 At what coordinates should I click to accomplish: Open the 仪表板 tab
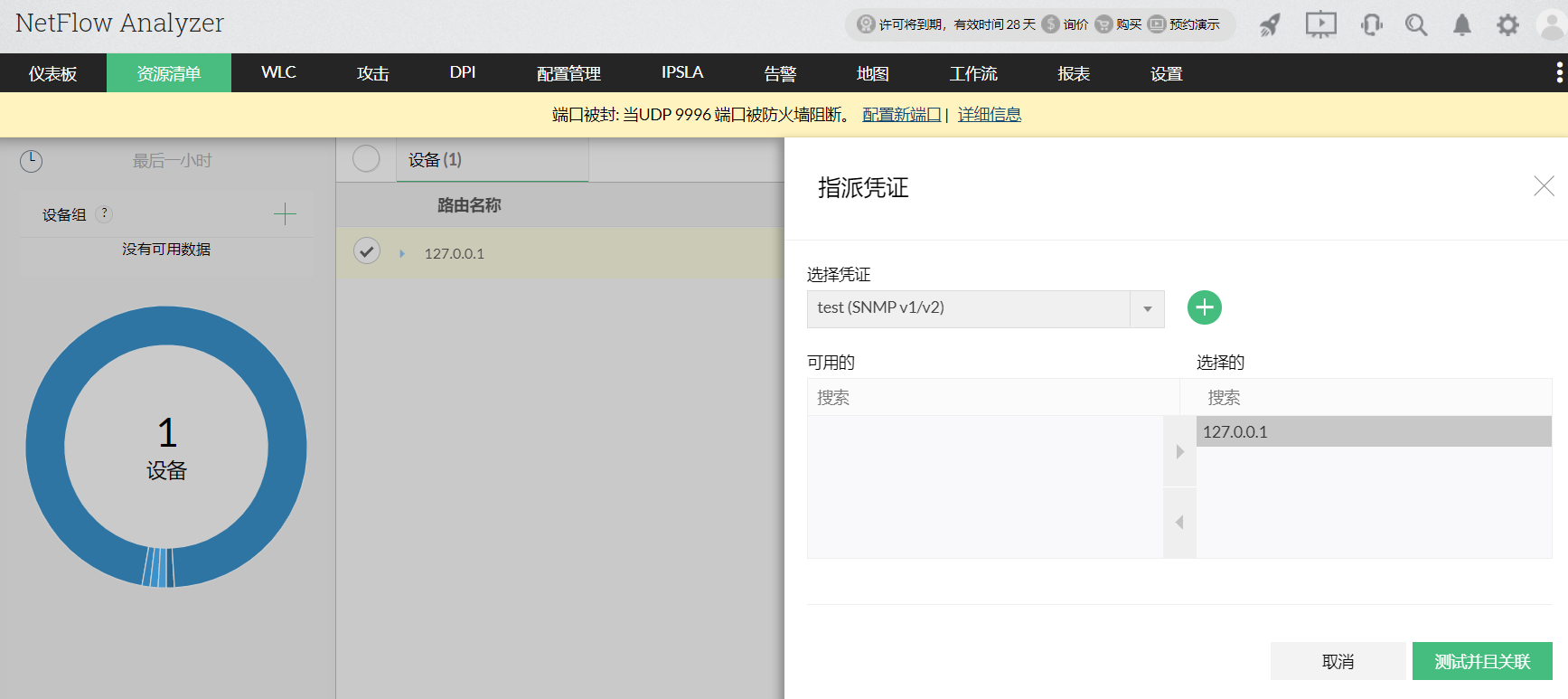52,73
